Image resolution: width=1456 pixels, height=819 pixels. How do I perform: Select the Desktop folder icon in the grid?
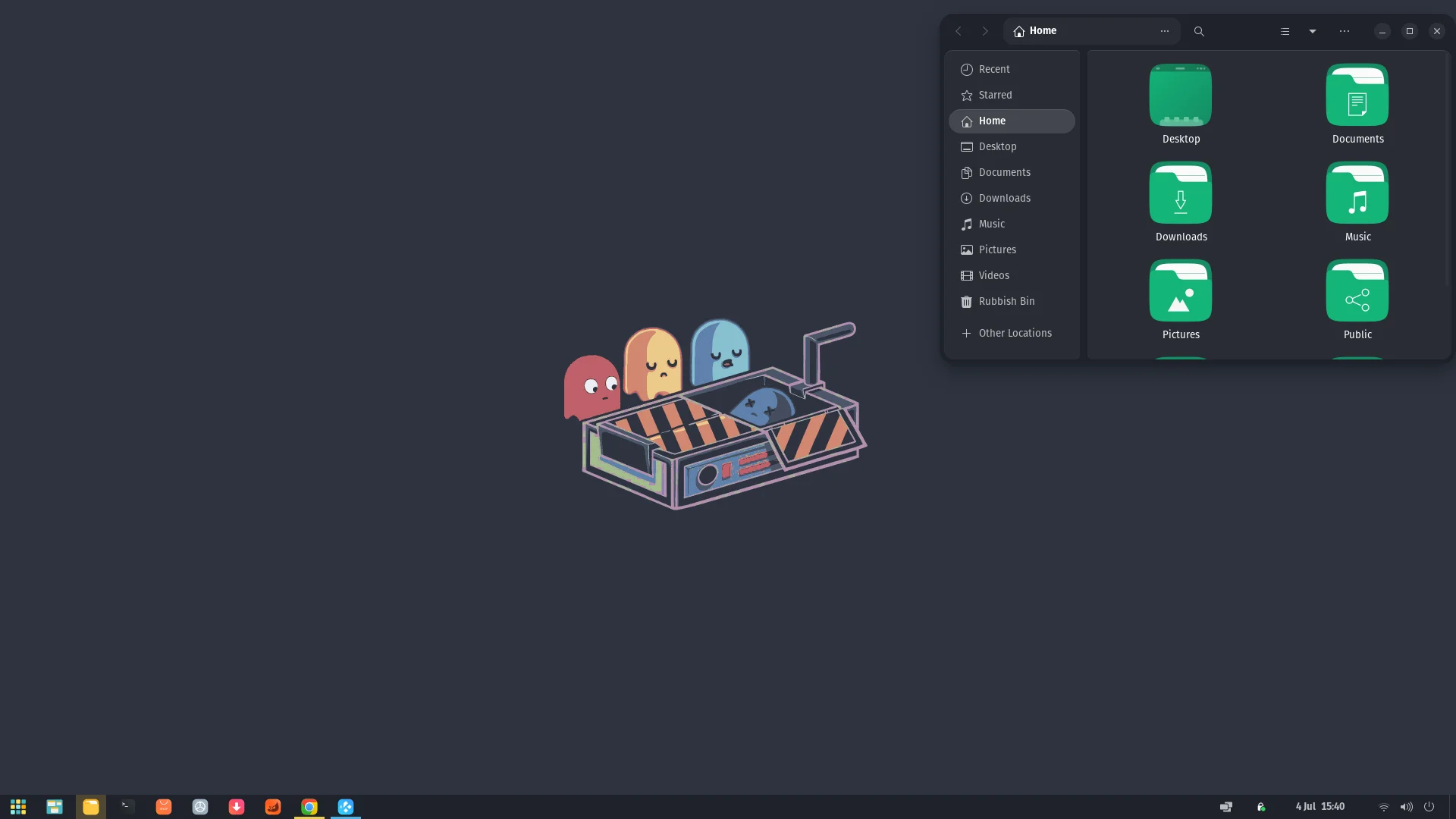click(x=1181, y=95)
